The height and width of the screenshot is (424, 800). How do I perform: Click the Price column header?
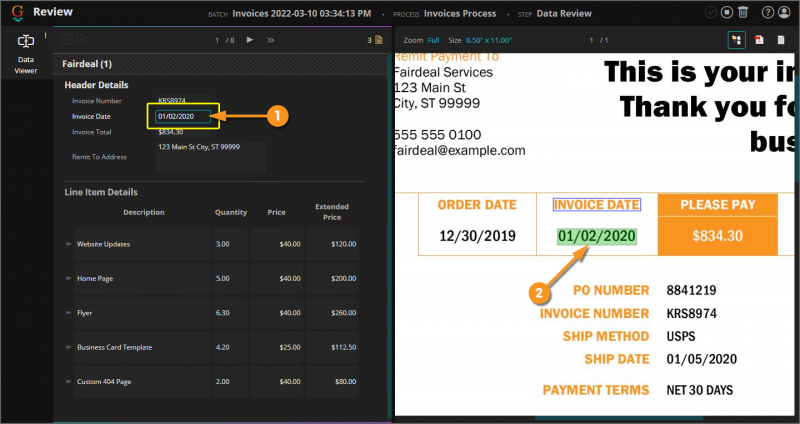(277, 212)
